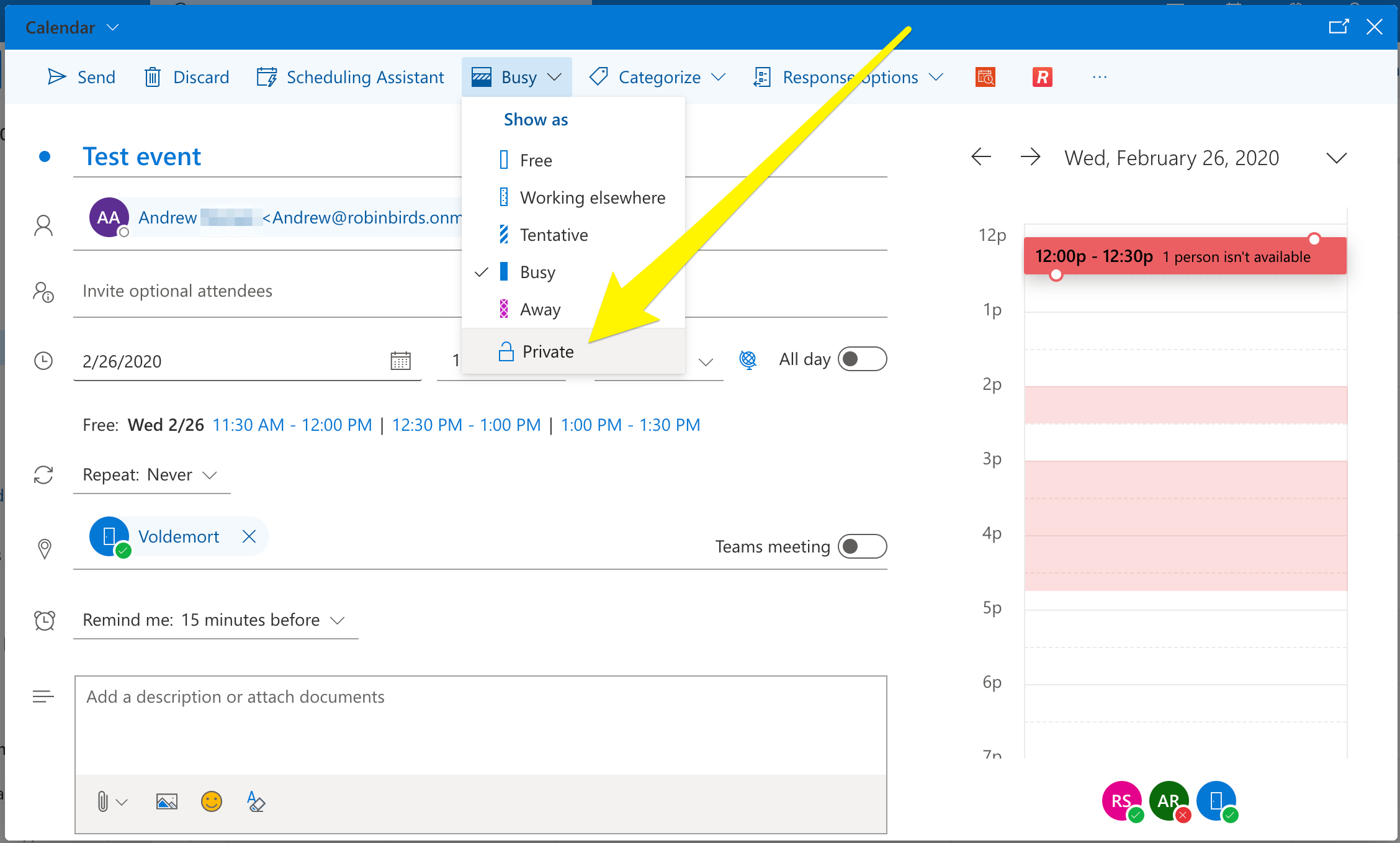This screenshot has width=1400, height=843.
Task: Pick suggested time 12:30 PM - 1:00 PM
Action: (x=466, y=425)
